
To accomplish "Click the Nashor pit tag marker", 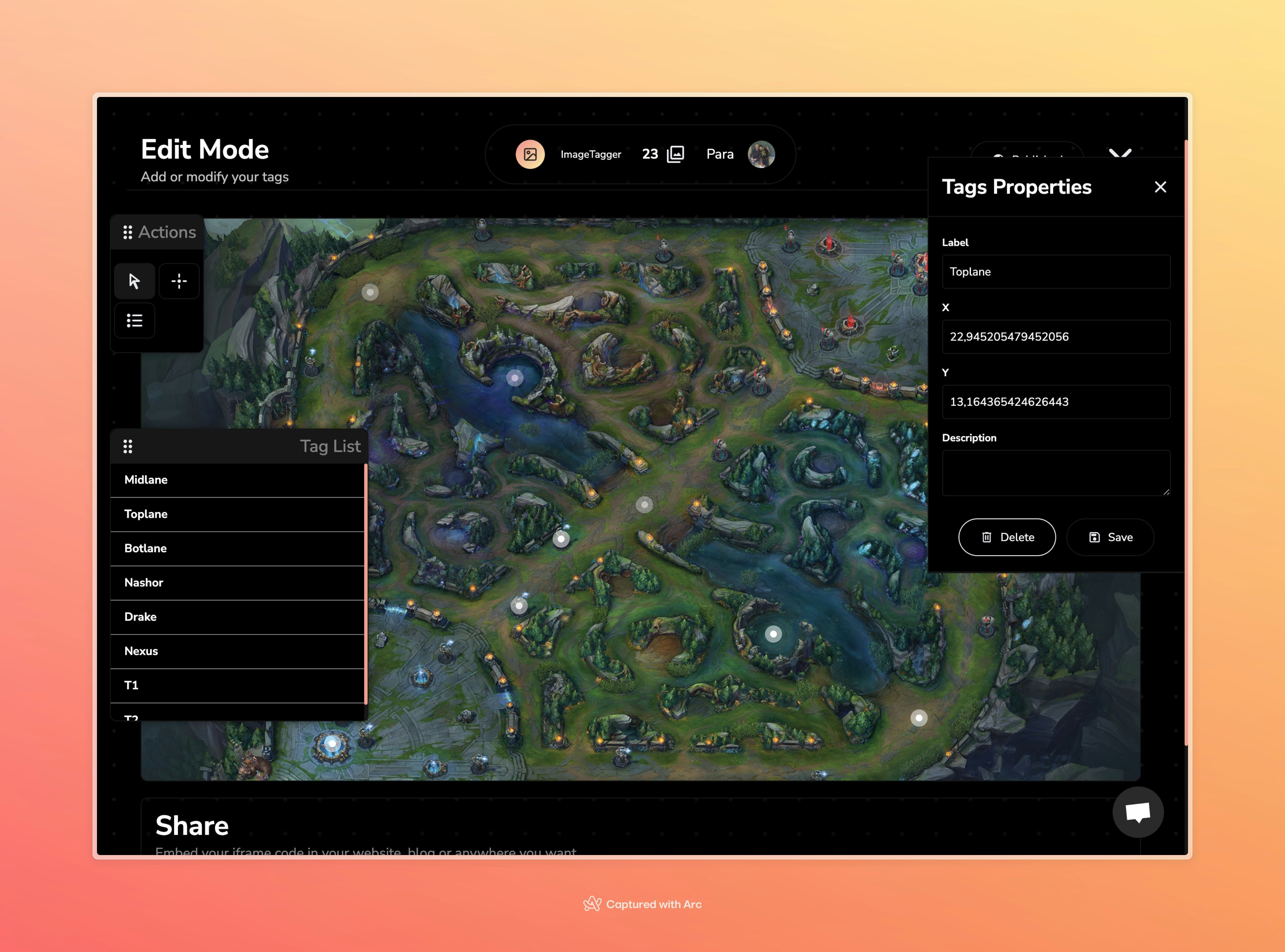I will click(x=514, y=378).
